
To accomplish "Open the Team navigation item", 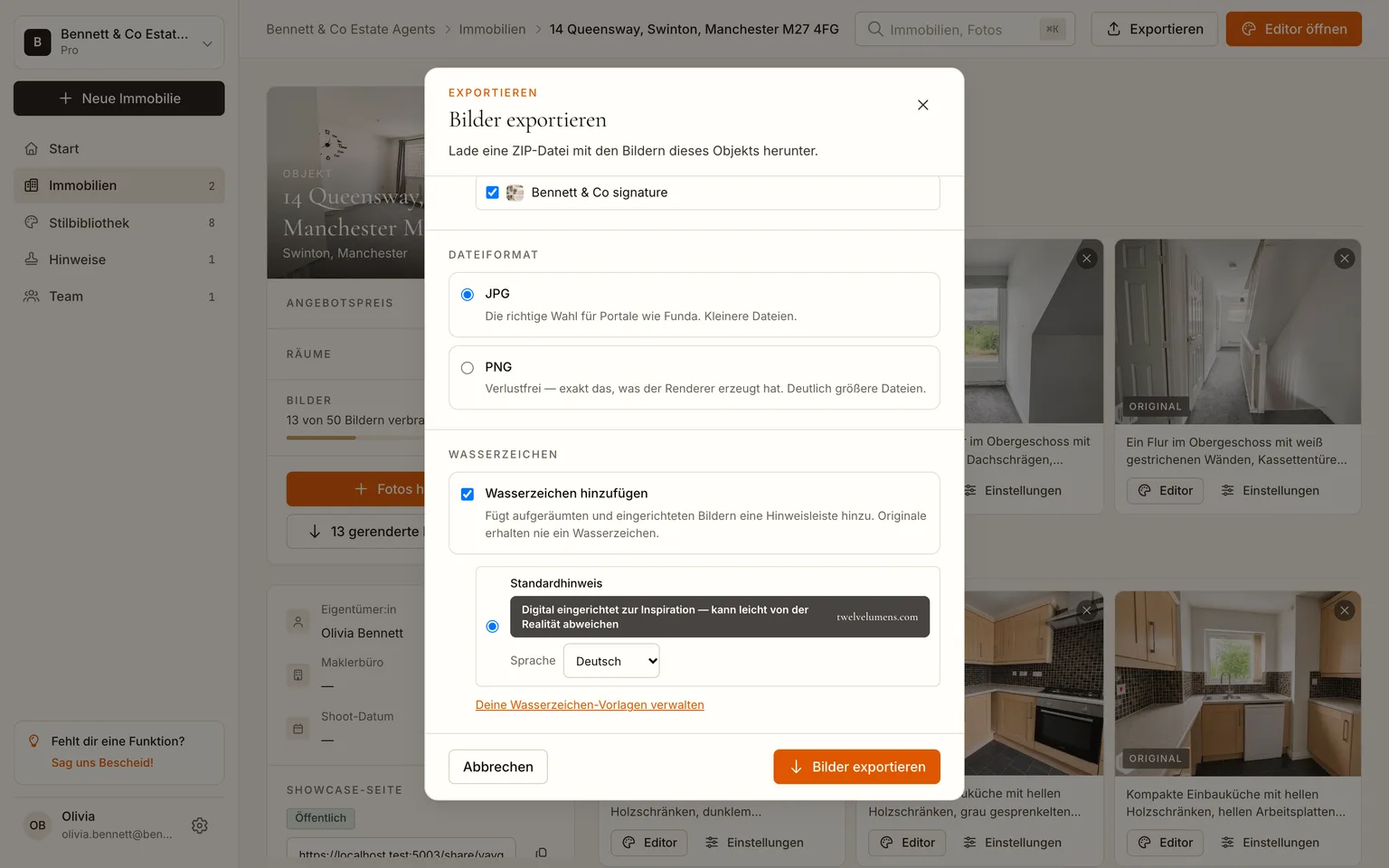I will 119,297.
